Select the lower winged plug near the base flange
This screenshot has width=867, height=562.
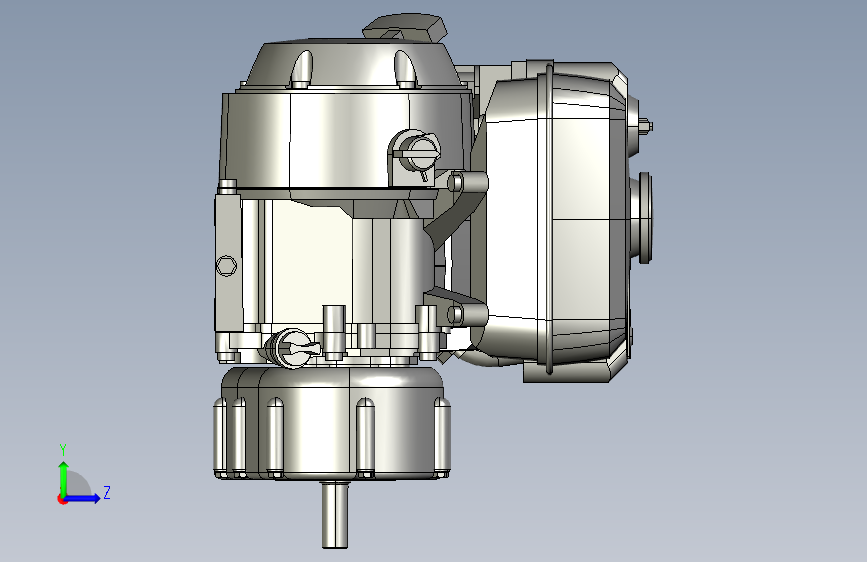click(293, 348)
